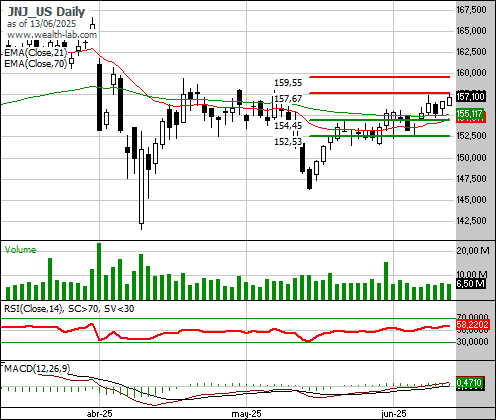This screenshot has height=420, width=496.
Task: Click the abr-25 date axis label
Action: tap(99, 414)
